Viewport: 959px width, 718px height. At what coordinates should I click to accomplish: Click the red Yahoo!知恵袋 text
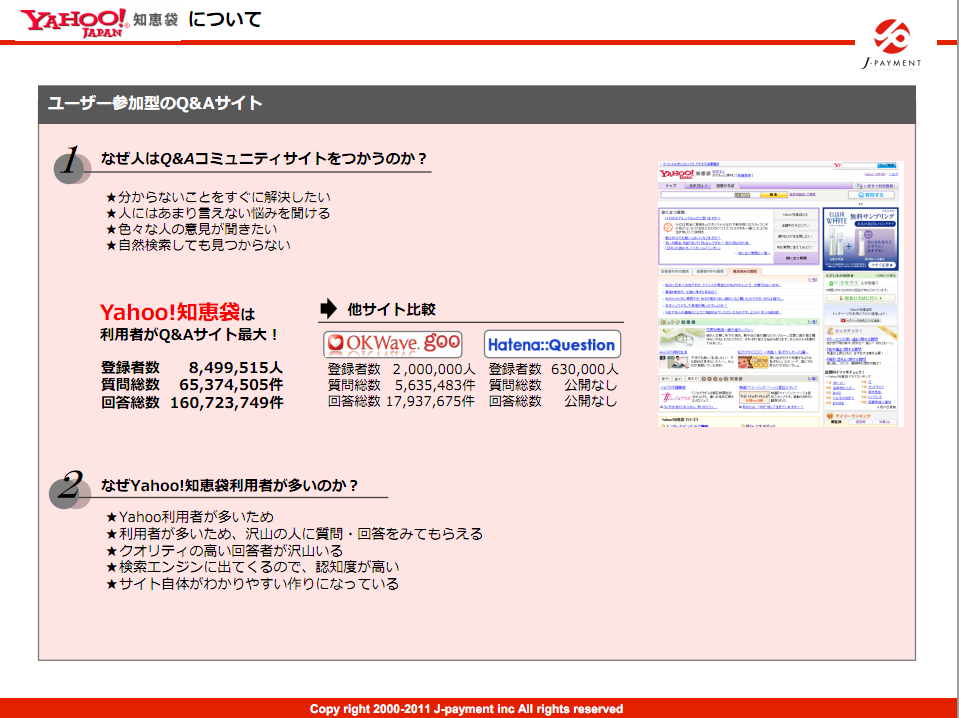[x=169, y=312]
